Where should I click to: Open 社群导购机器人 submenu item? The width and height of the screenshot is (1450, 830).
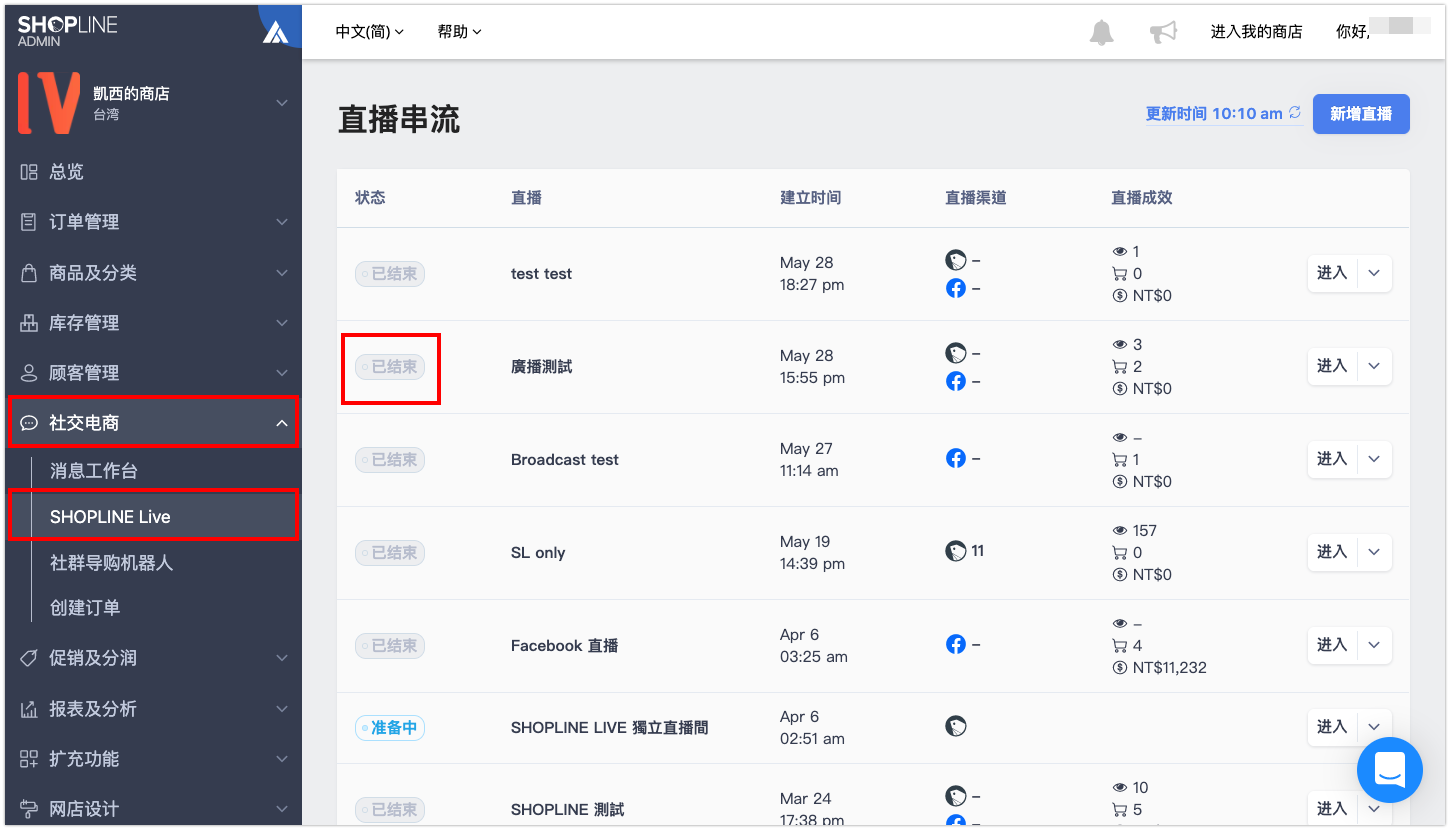click(x=112, y=563)
